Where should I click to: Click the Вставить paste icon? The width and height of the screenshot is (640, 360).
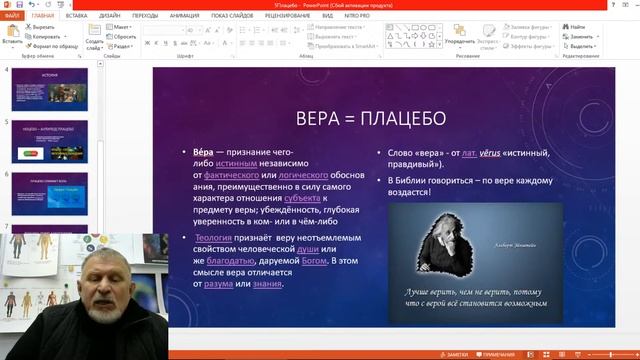[12, 31]
